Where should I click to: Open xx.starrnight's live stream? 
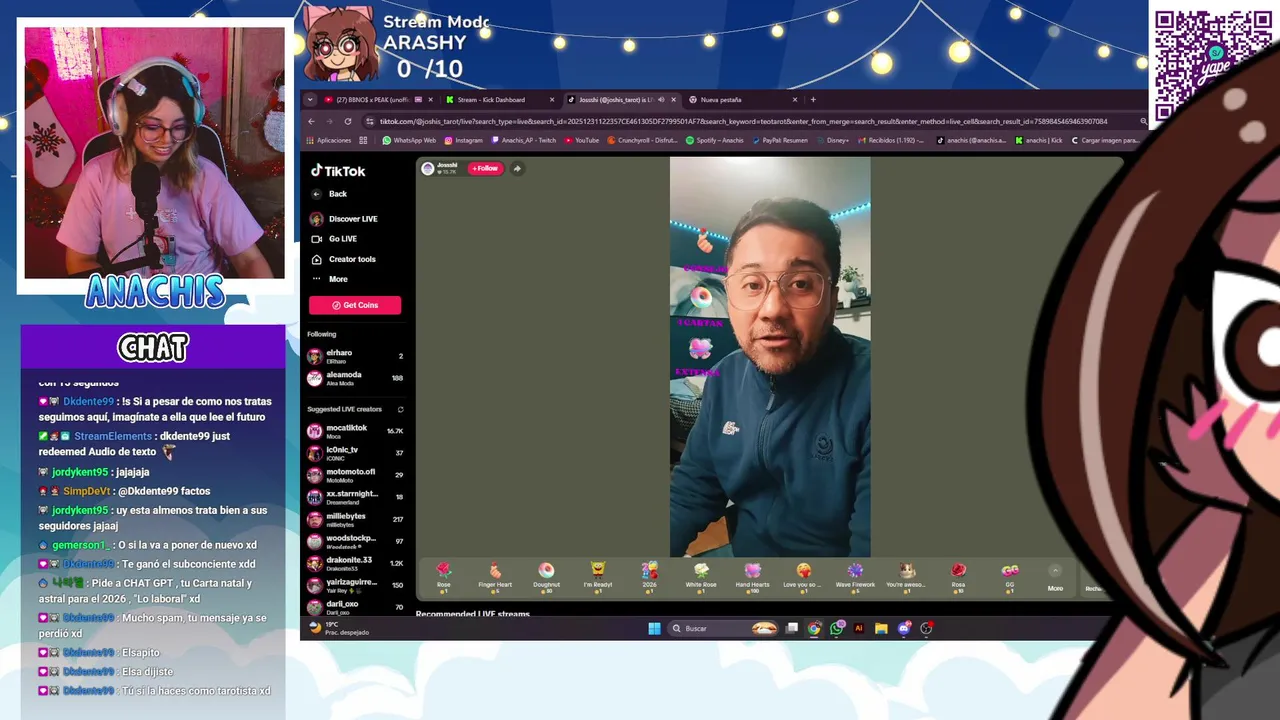[355, 497]
